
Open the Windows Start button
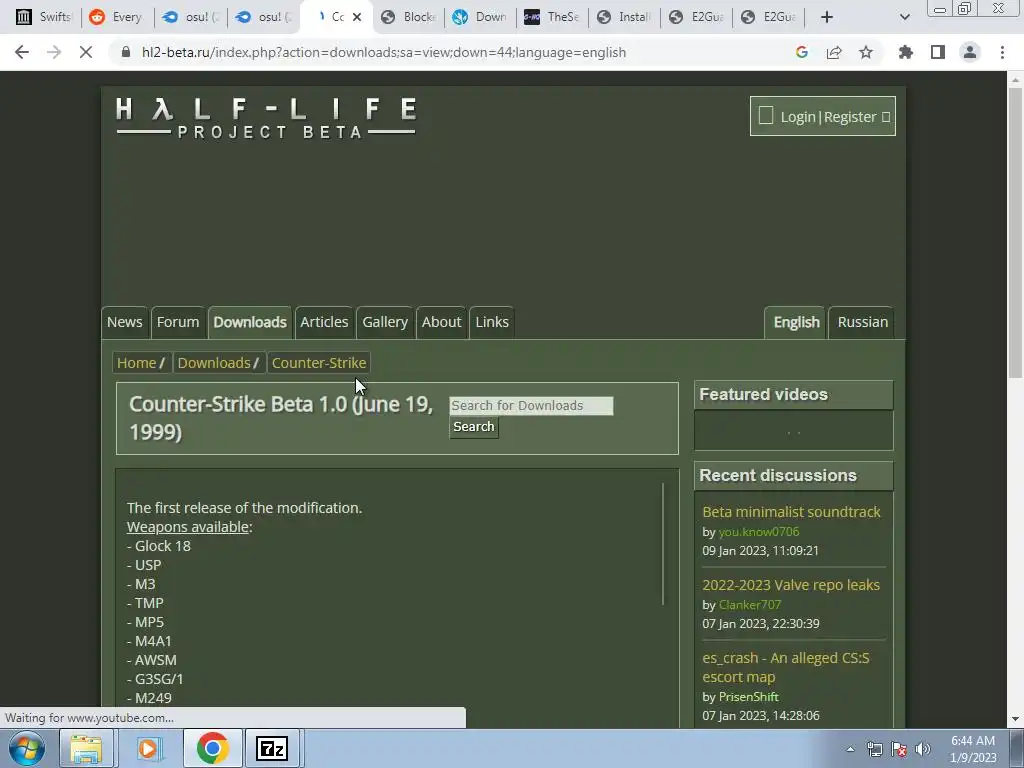coord(26,748)
